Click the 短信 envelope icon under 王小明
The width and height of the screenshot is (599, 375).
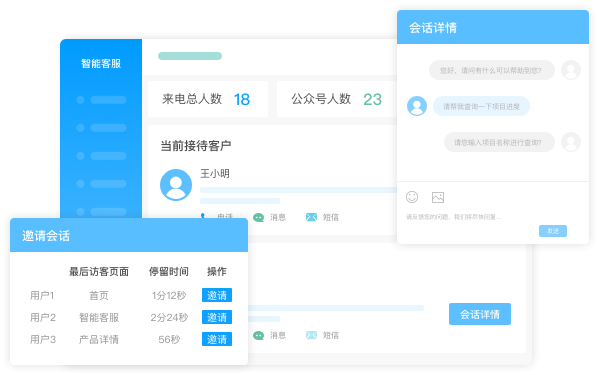(x=311, y=217)
